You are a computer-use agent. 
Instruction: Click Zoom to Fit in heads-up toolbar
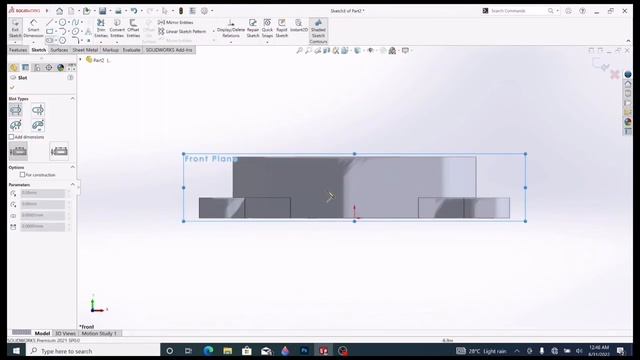click(x=299, y=51)
